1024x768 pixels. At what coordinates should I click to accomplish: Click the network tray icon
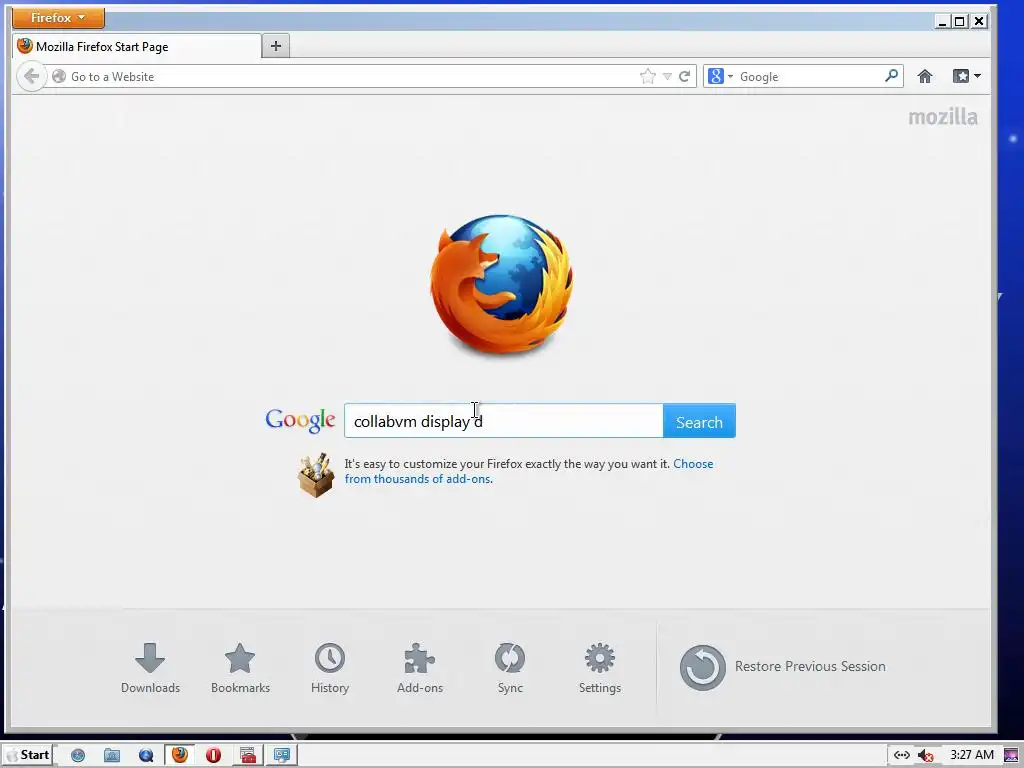pyautogui.click(x=902, y=756)
